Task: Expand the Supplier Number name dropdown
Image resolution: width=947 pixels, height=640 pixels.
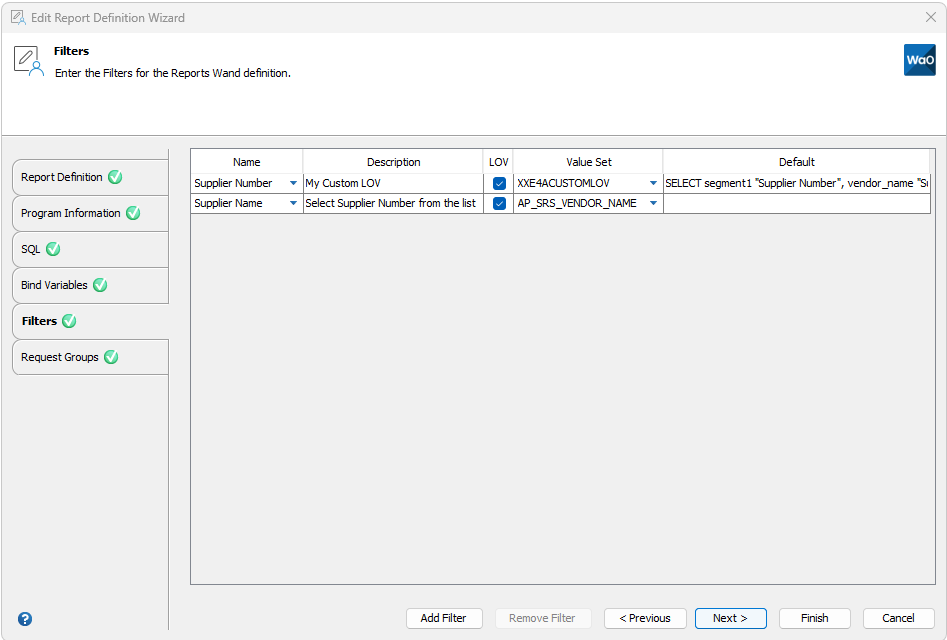Action: click(293, 184)
